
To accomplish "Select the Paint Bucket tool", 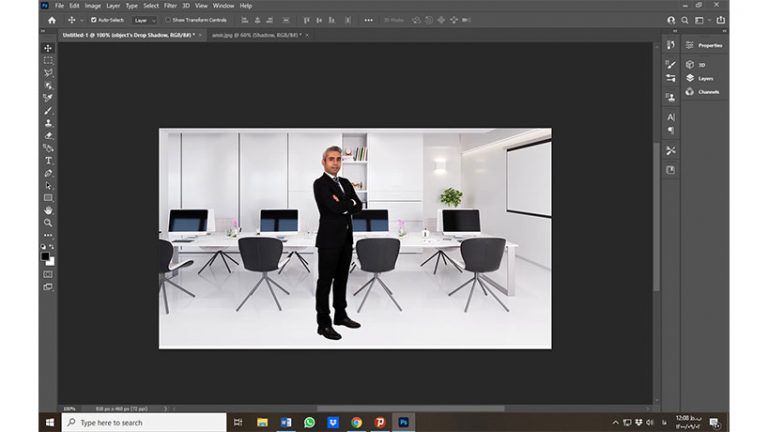I will 48,148.
